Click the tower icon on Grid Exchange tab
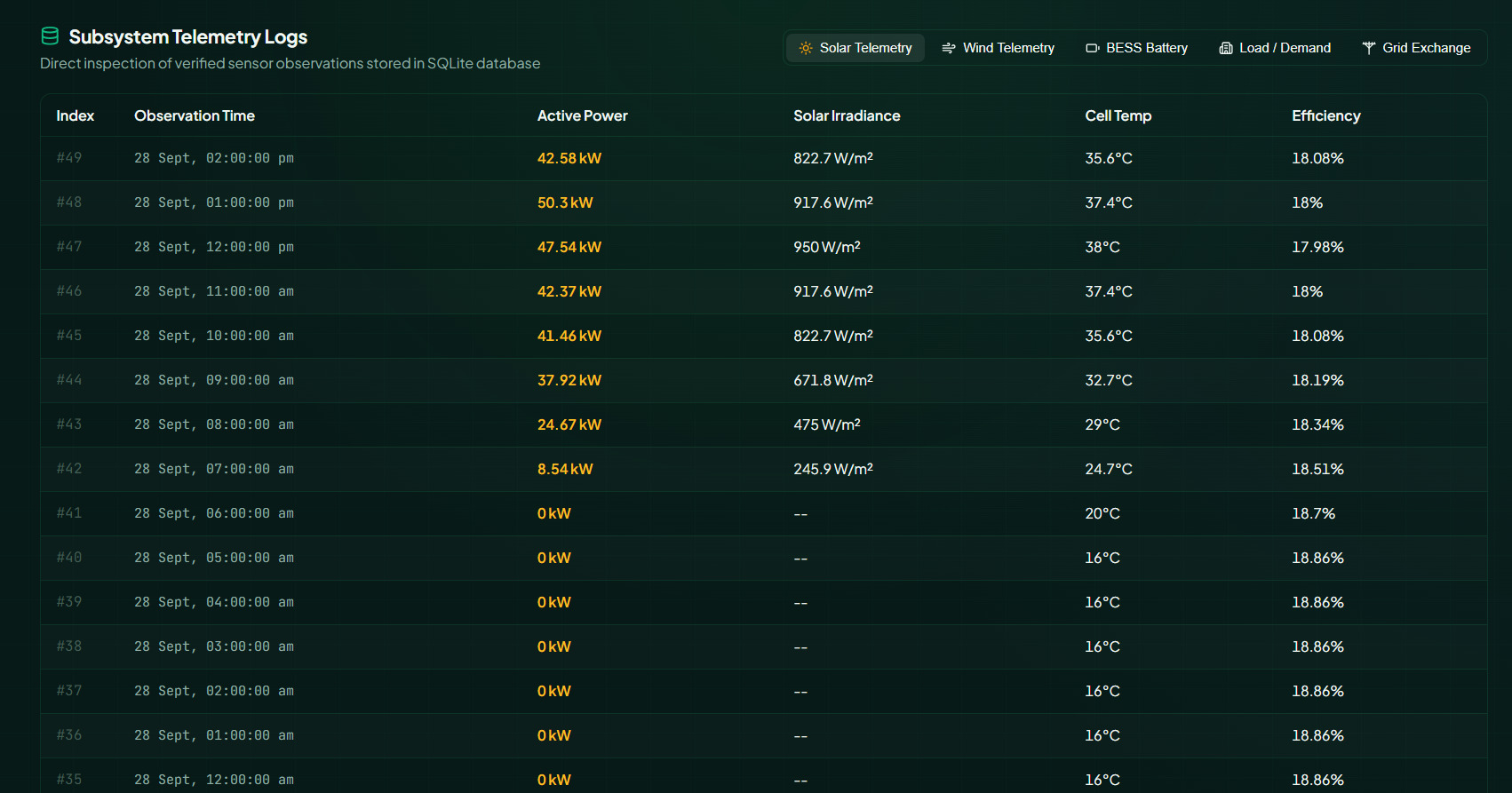The height and width of the screenshot is (793, 1512). click(x=1369, y=48)
